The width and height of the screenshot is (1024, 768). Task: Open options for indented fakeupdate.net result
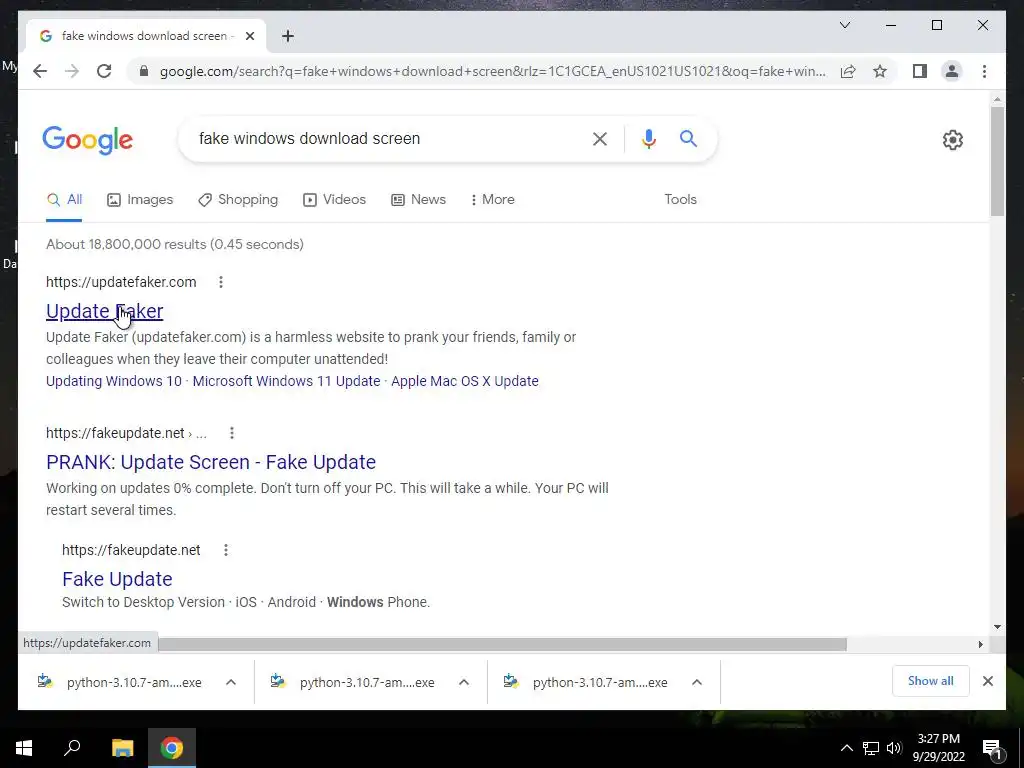[226, 551]
